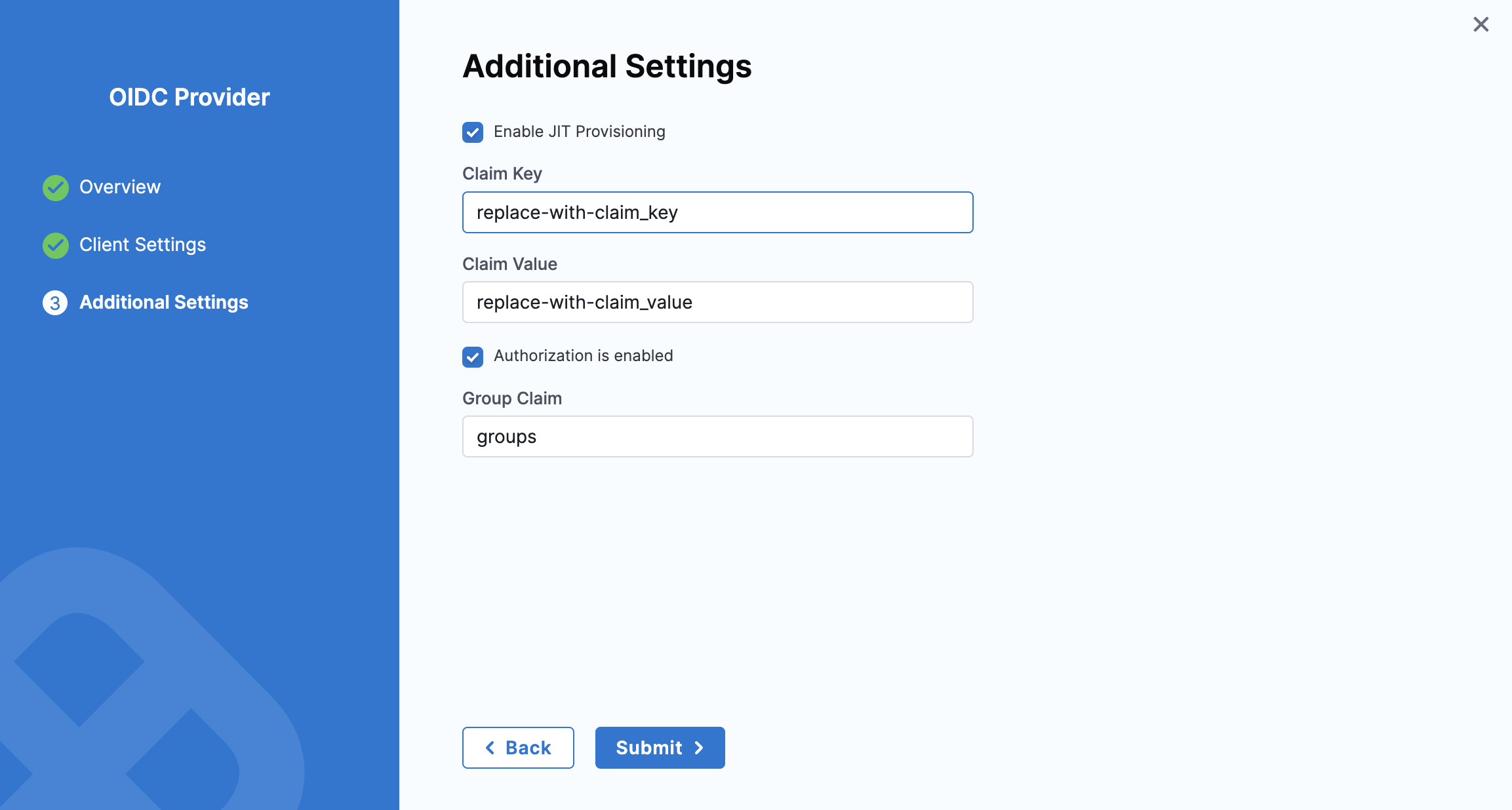Viewport: 1512px width, 810px height.
Task: Select the Overview step in sidebar
Action: 120,187
